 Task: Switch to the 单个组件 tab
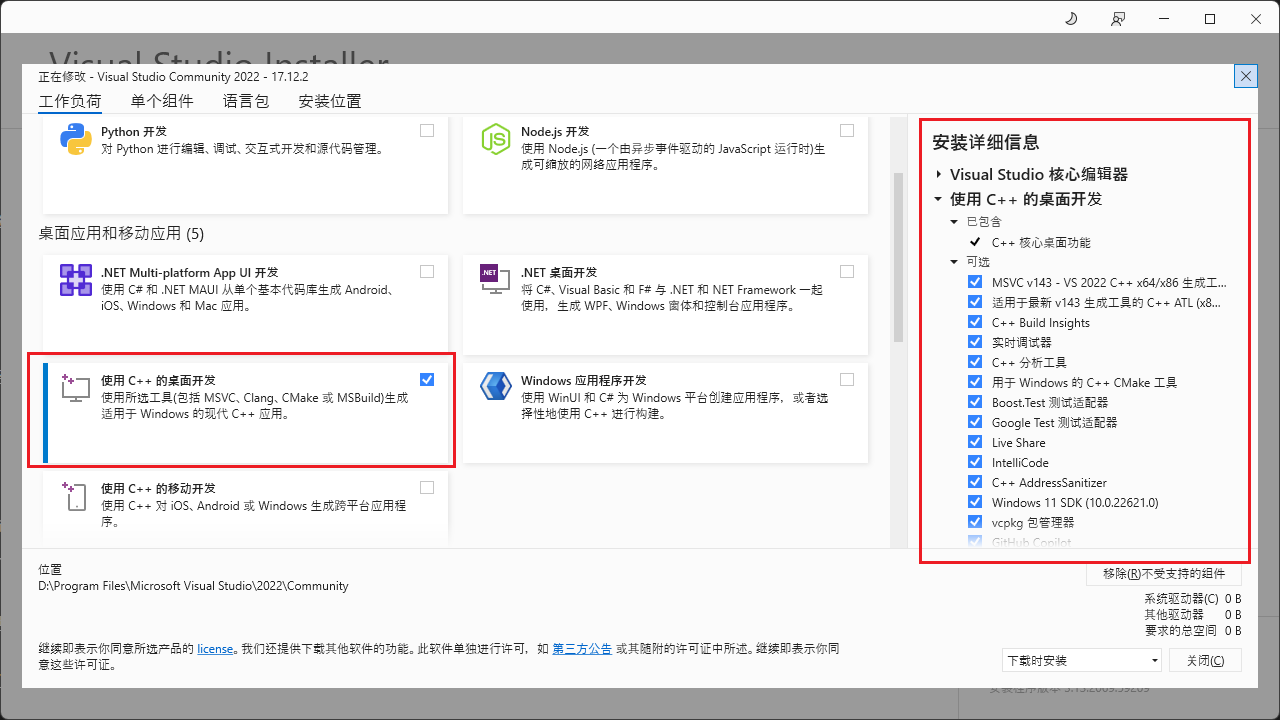pos(162,101)
